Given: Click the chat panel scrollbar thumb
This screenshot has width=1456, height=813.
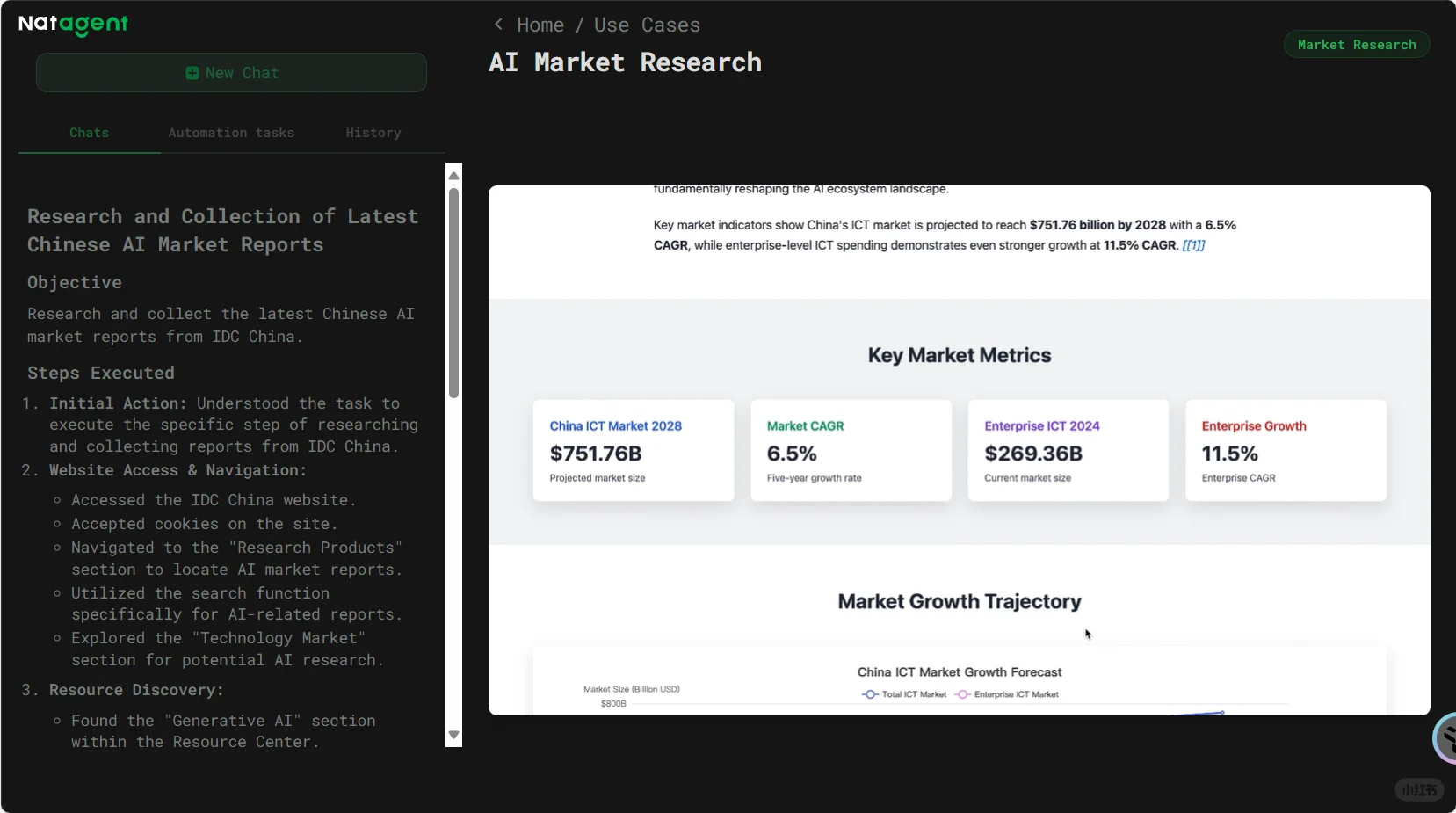Looking at the screenshot, I should (x=453, y=294).
